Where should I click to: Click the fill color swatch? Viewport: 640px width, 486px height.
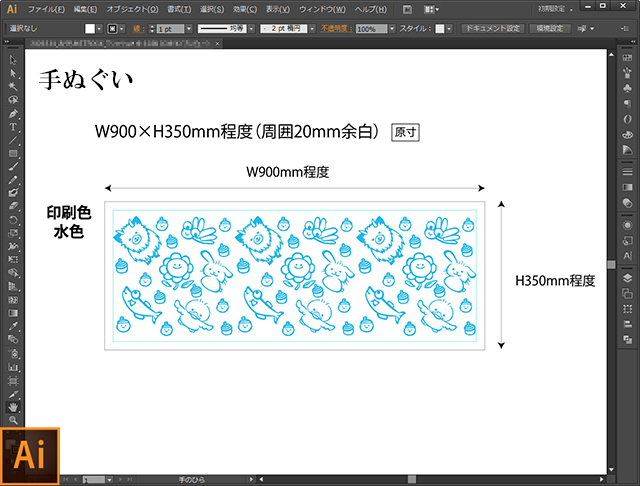(x=90, y=29)
